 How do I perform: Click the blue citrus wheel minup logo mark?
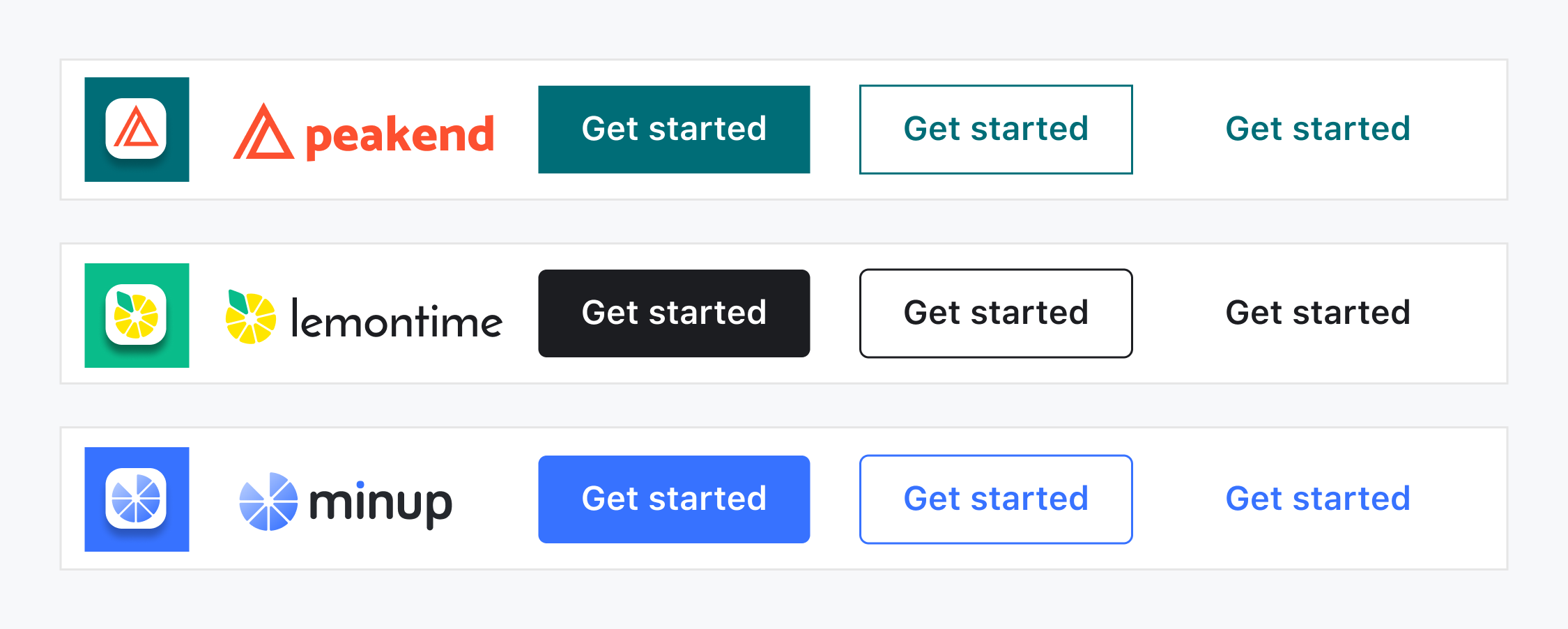tap(268, 502)
